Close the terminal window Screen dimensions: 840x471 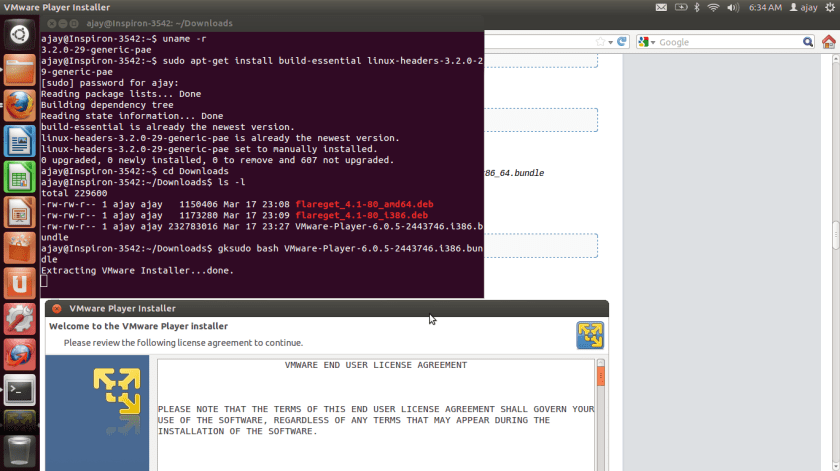(x=51, y=24)
